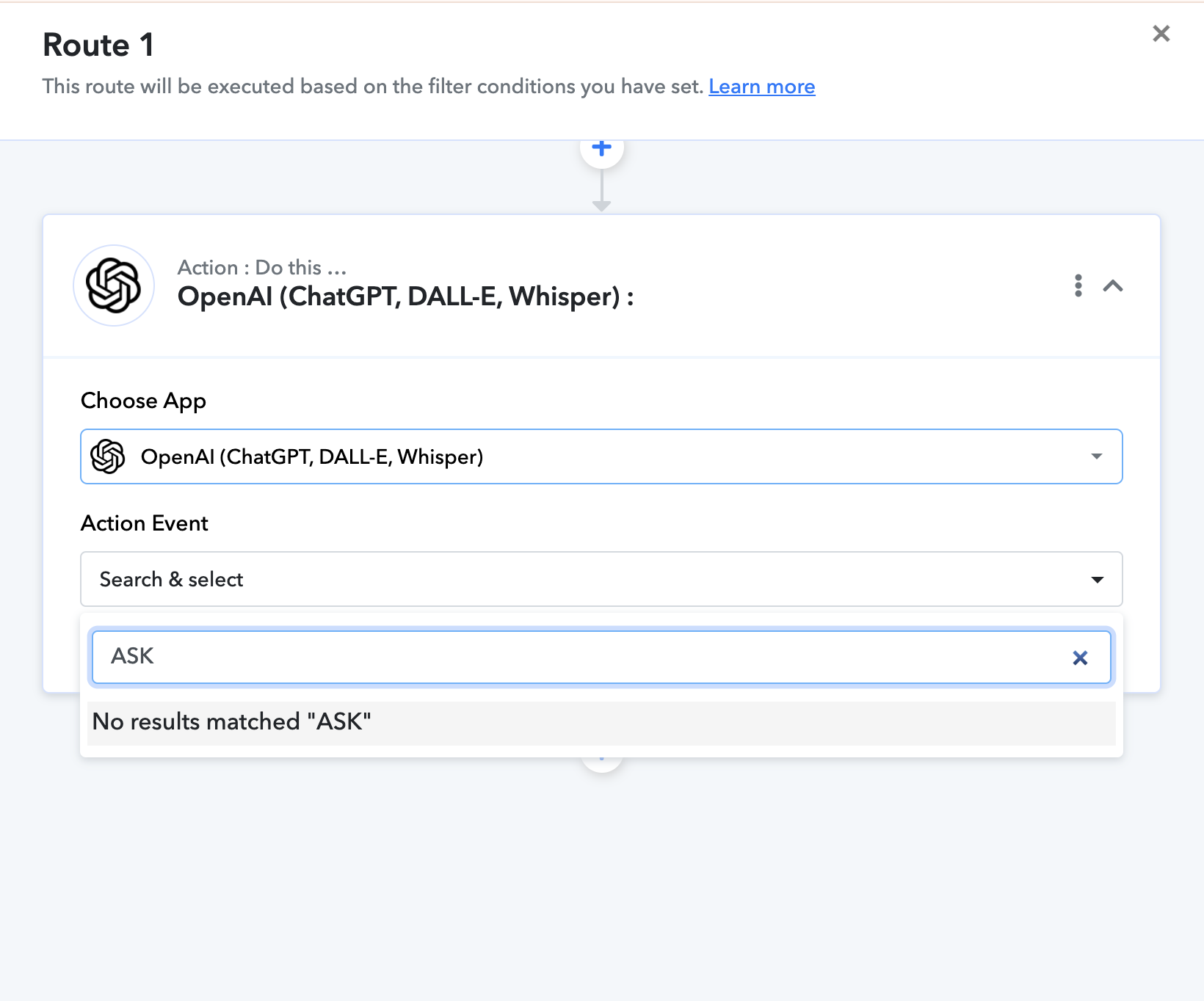Image resolution: width=1204 pixels, height=1001 pixels.
Task: Collapse the OpenAI action step
Action: 1113,285
